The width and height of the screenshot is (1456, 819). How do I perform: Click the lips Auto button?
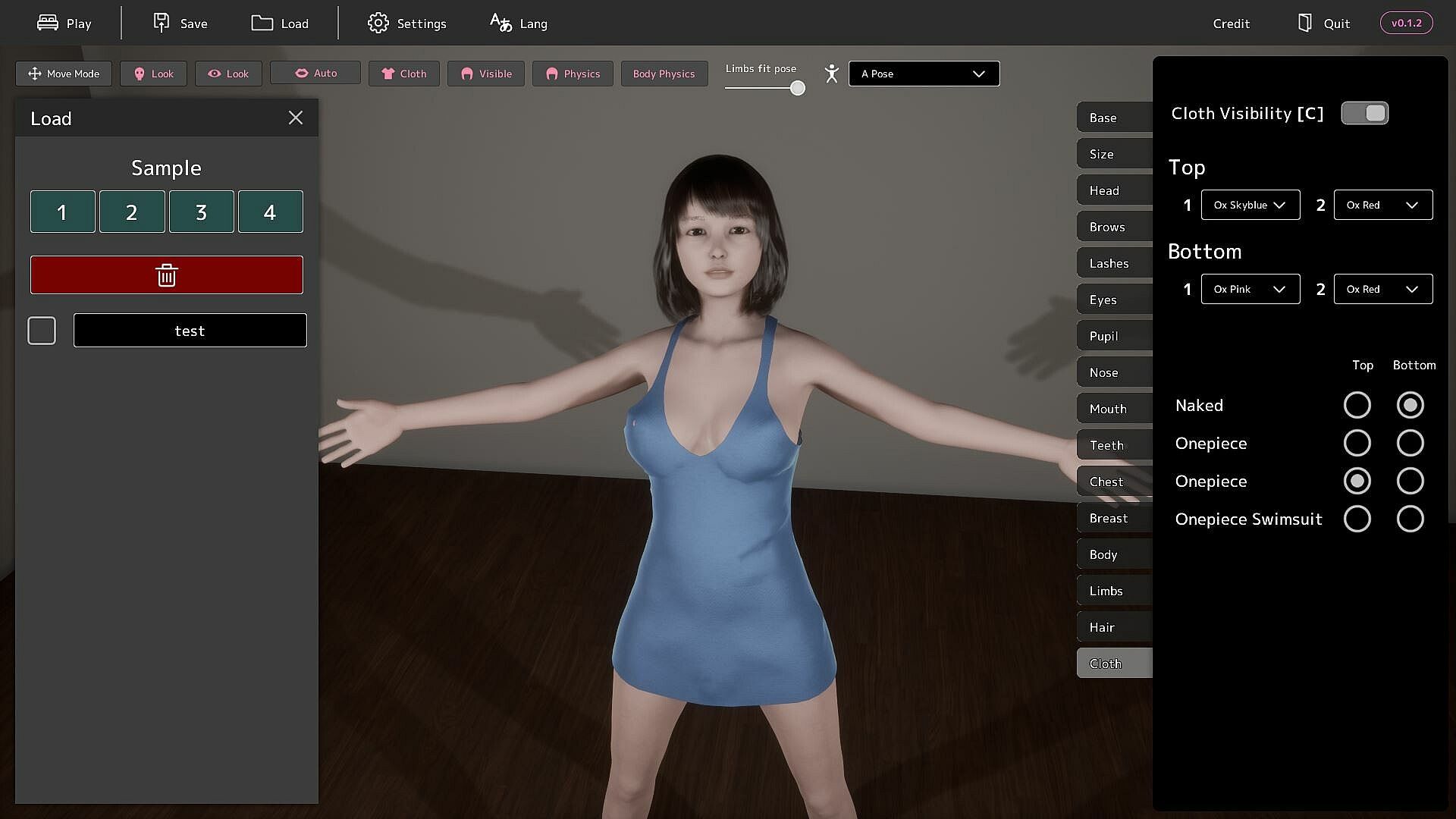click(315, 73)
